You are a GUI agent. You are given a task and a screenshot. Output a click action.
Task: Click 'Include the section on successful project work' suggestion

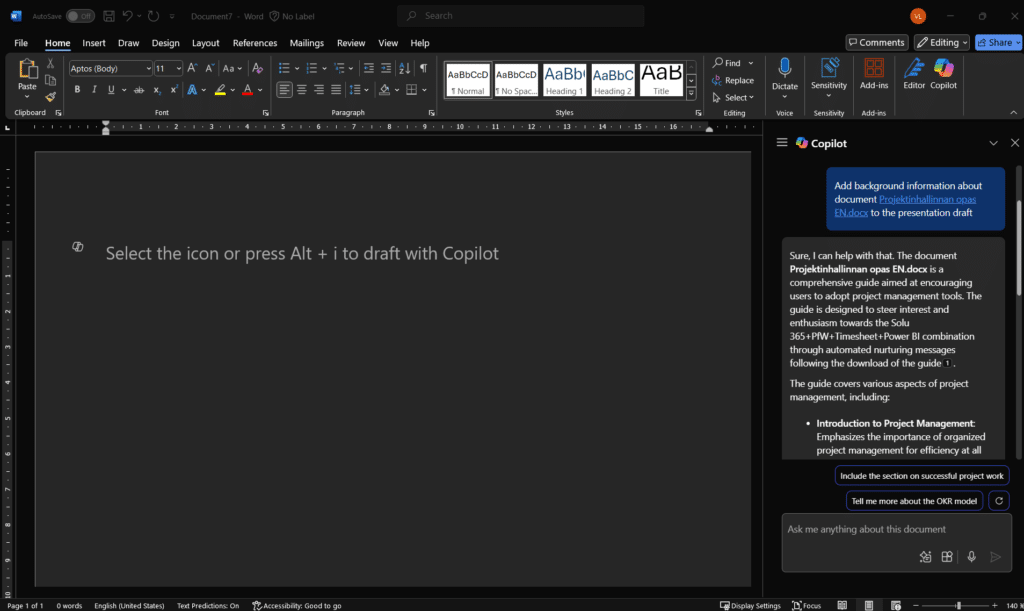coord(921,475)
